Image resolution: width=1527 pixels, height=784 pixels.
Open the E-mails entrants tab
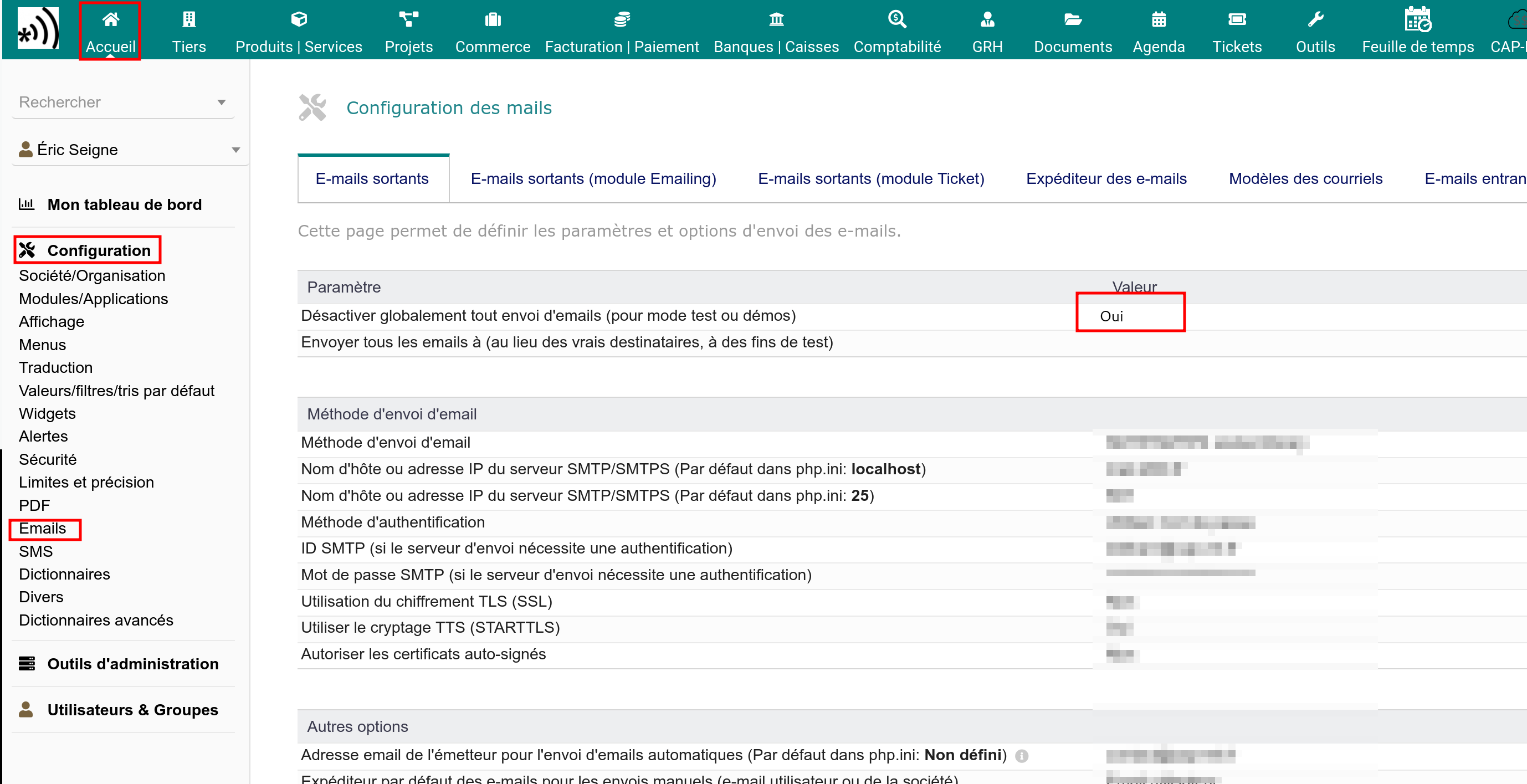coord(1475,178)
